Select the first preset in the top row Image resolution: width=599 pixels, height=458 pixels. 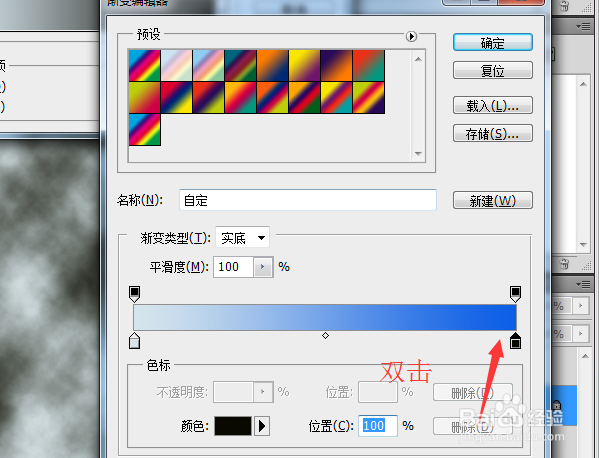[x=145, y=65]
